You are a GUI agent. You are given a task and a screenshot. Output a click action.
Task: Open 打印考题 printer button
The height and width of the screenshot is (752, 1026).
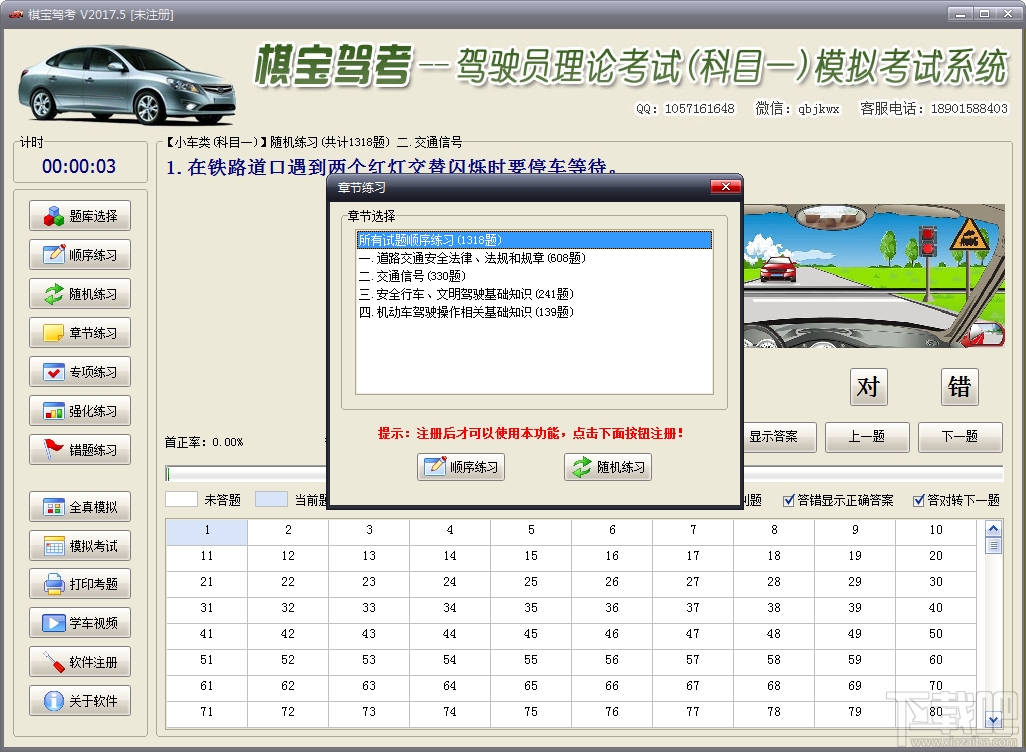(80, 584)
